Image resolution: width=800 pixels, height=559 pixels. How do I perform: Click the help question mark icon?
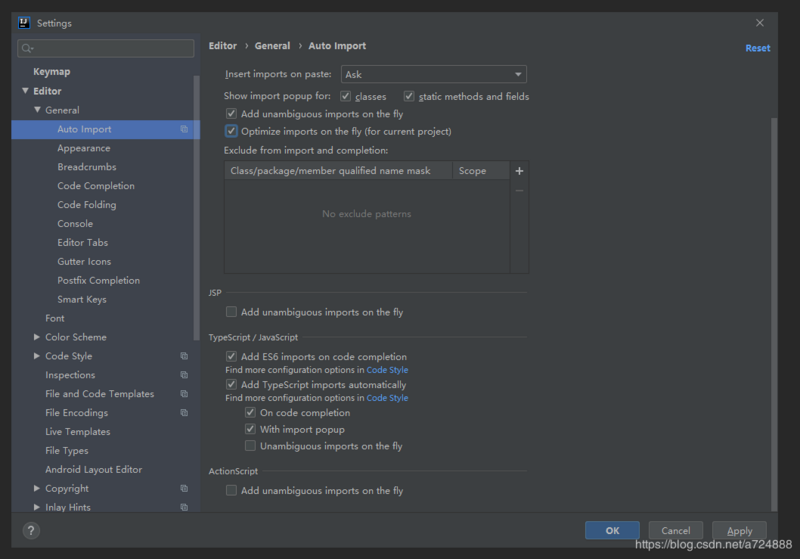[x=31, y=531]
